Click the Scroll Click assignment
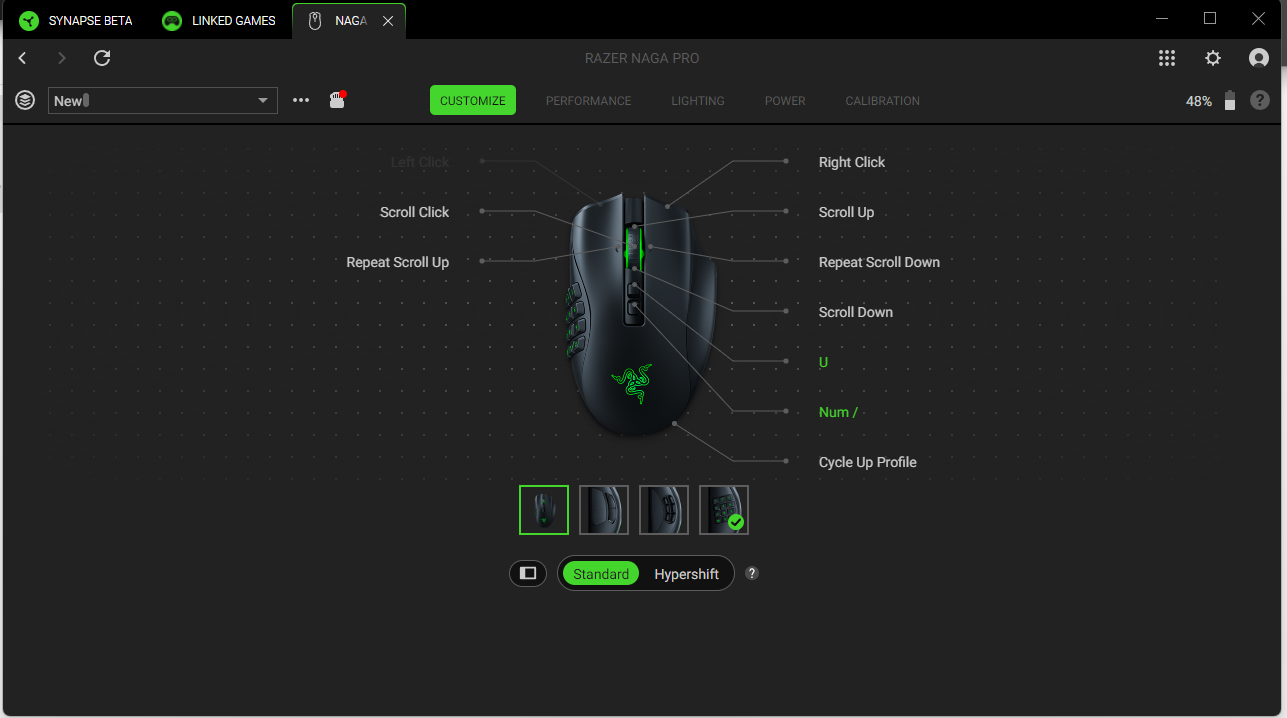Viewport: 1287px width, 718px height. 415,212
